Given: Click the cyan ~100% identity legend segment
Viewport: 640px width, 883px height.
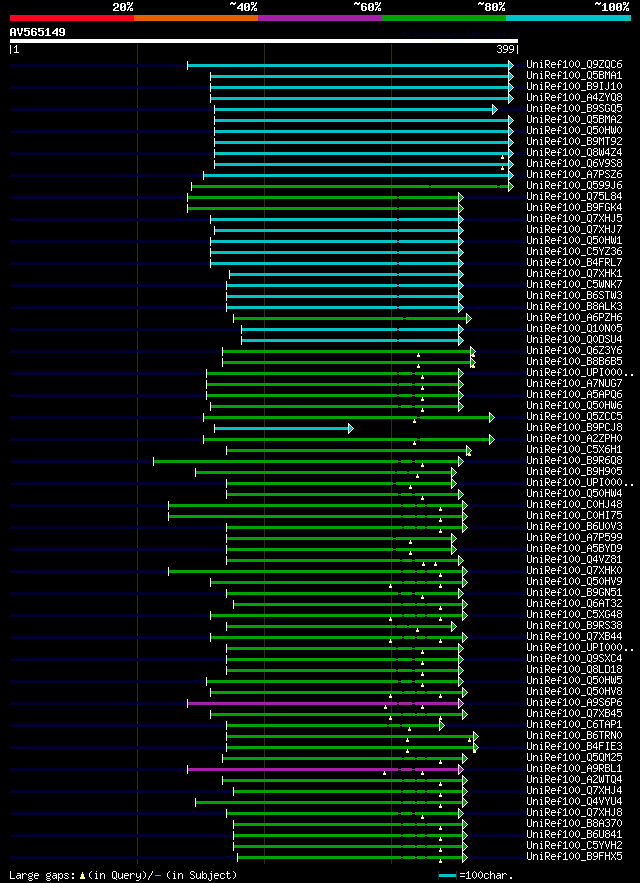Looking at the screenshot, I should (568, 18).
